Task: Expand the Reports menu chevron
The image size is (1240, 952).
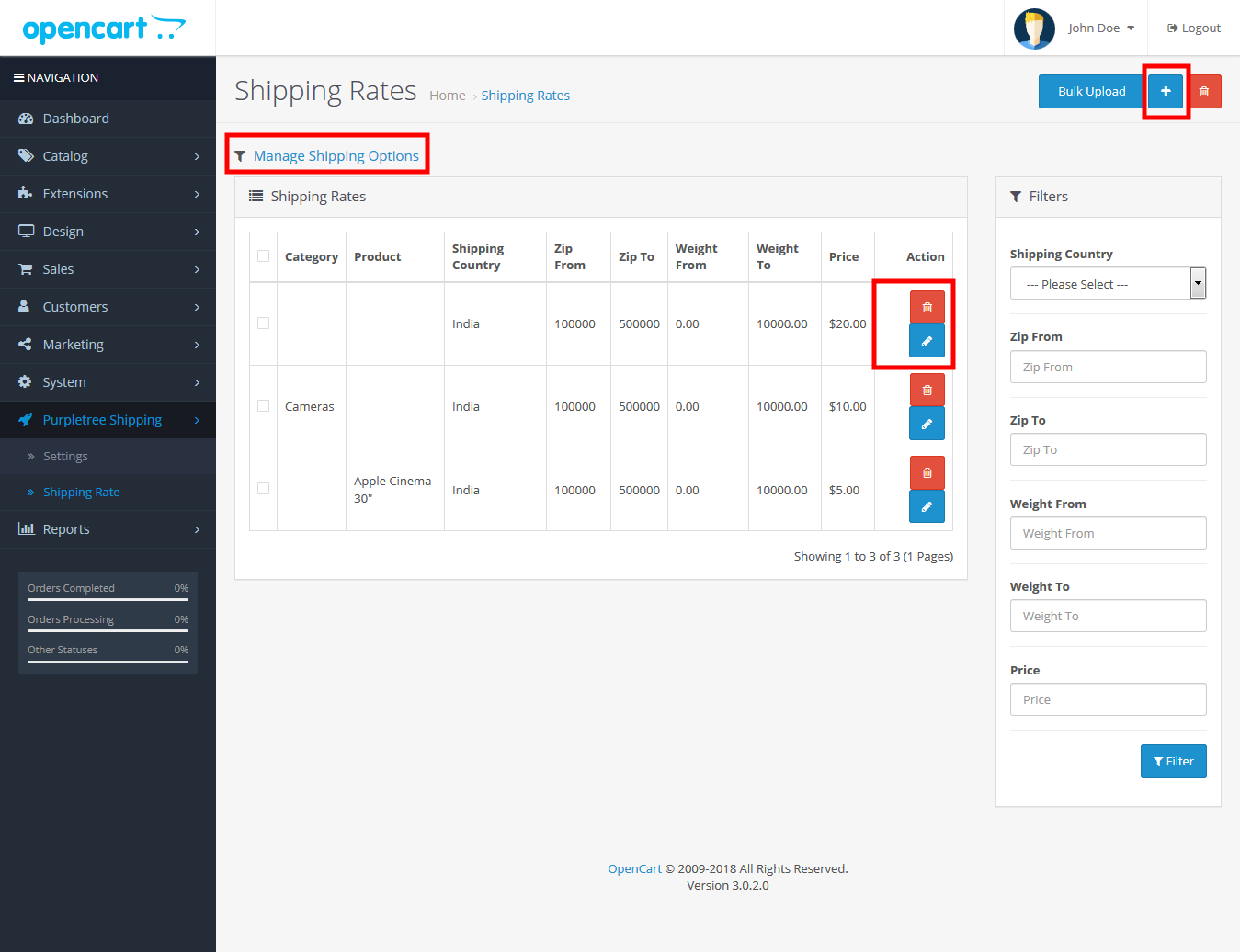Action: pyautogui.click(x=197, y=530)
